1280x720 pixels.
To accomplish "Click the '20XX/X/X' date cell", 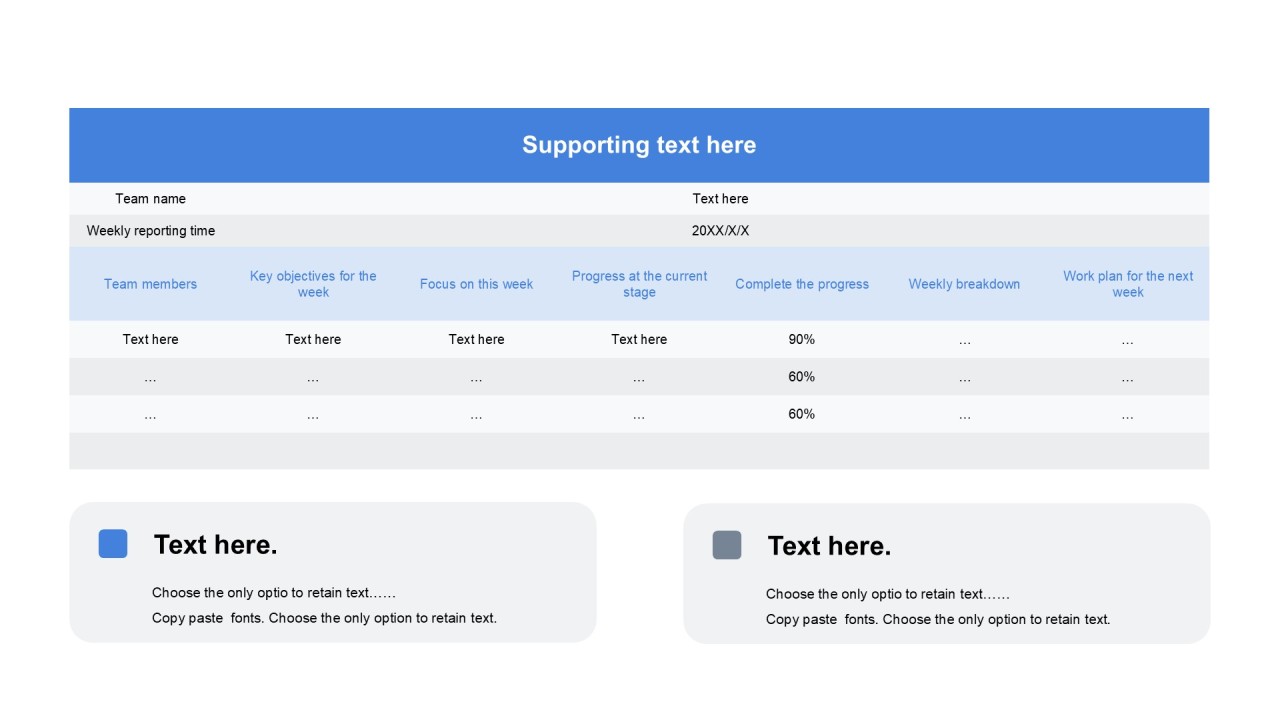I will (x=720, y=231).
